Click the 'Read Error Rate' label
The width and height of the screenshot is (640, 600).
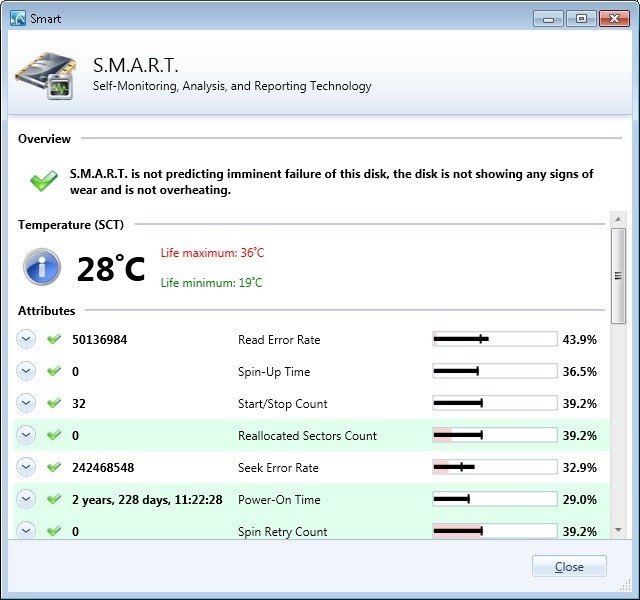(279, 340)
